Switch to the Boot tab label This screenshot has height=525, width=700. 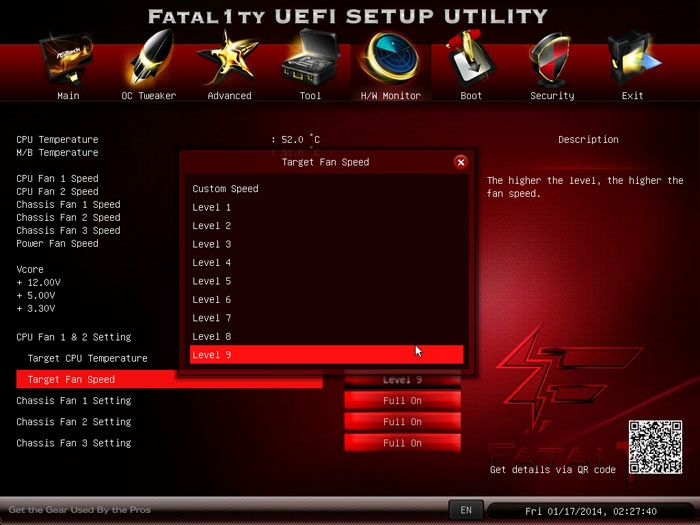(471, 96)
